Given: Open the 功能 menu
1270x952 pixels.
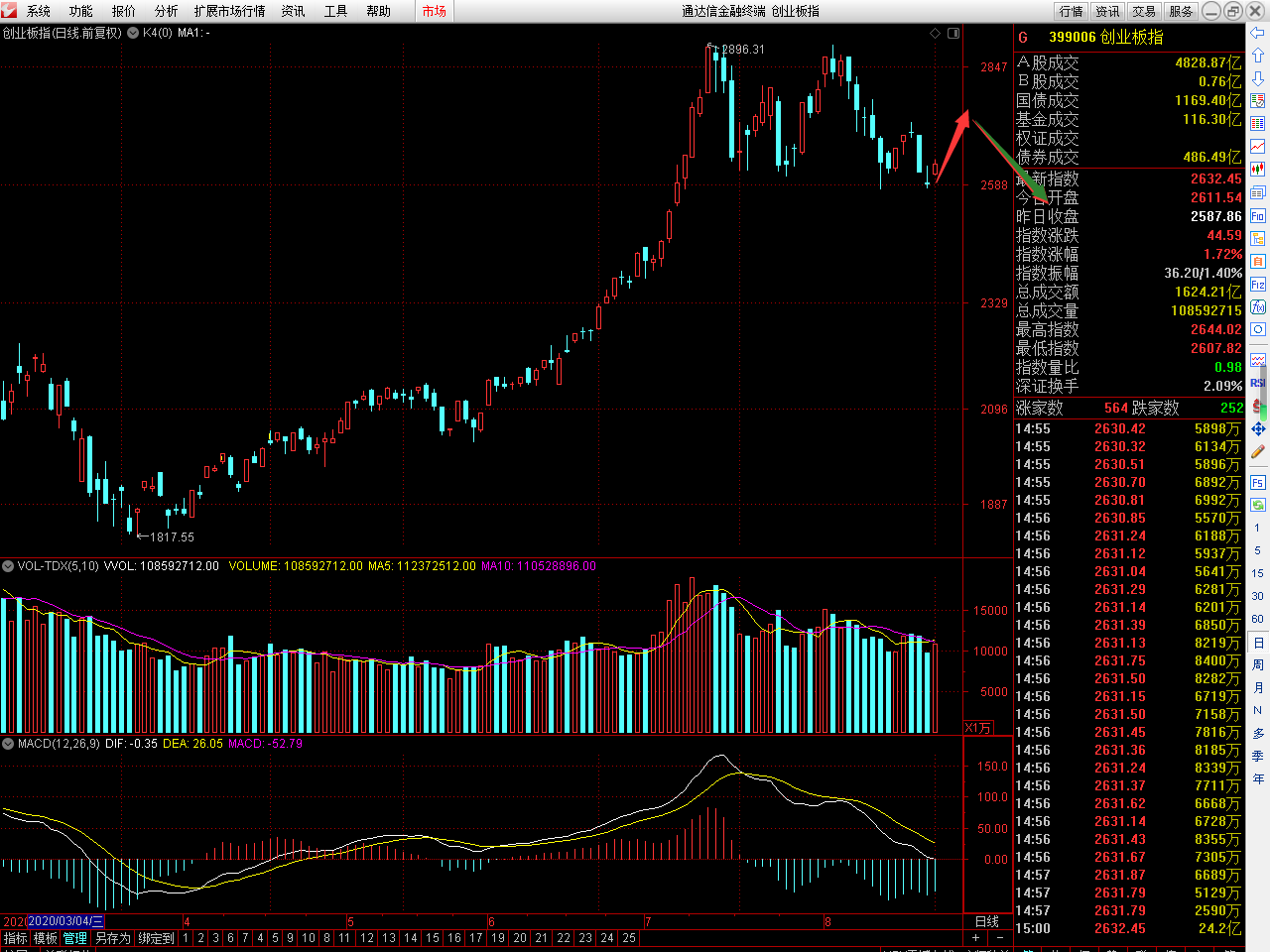Looking at the screenshot, I should coord(81,11).
